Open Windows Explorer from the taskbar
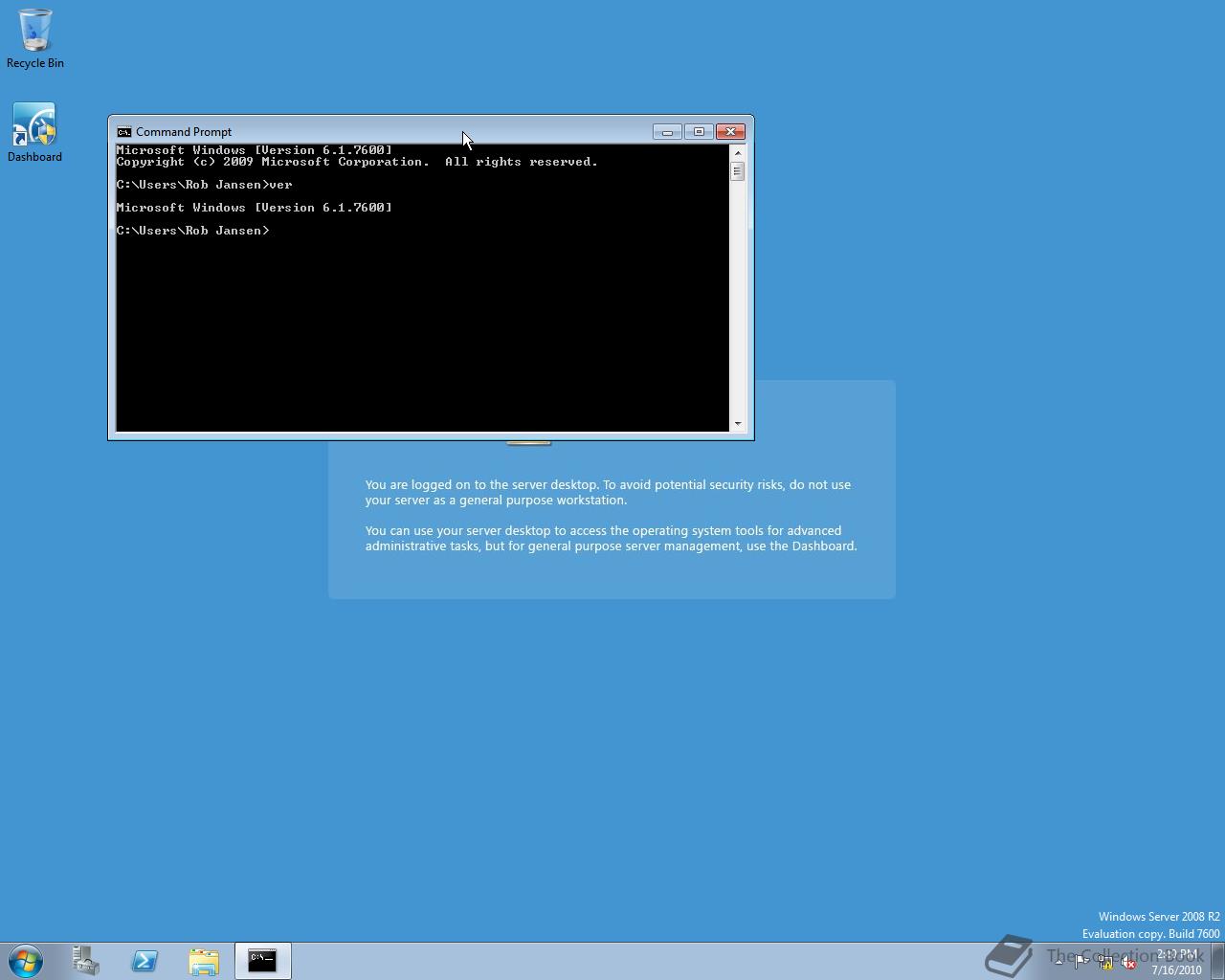The height and width of the screenshot is (980, 1225). (x=204, y=961)
